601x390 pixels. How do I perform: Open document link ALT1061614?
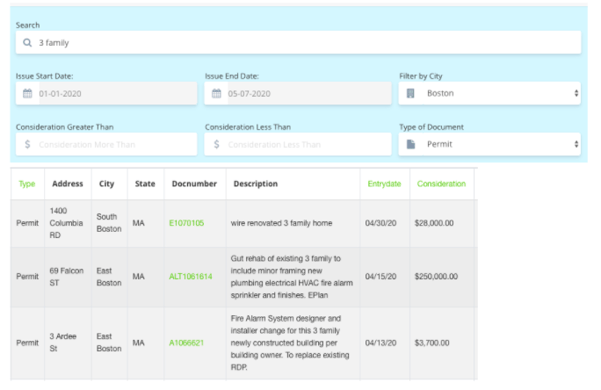(190, 277)
